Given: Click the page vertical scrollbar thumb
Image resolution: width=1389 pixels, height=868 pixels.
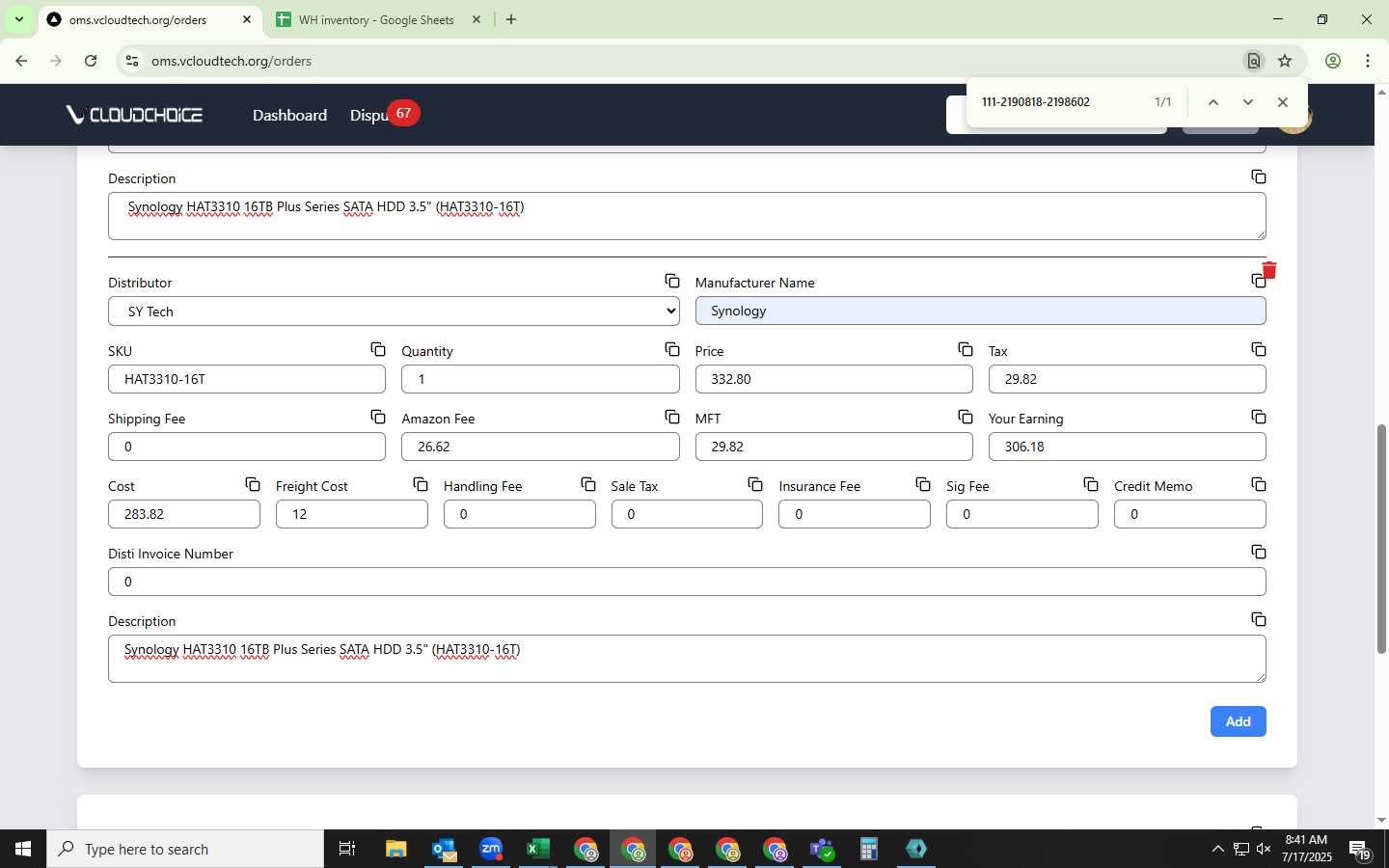Looking at the screenshot, I should (x=1381, y=539).
